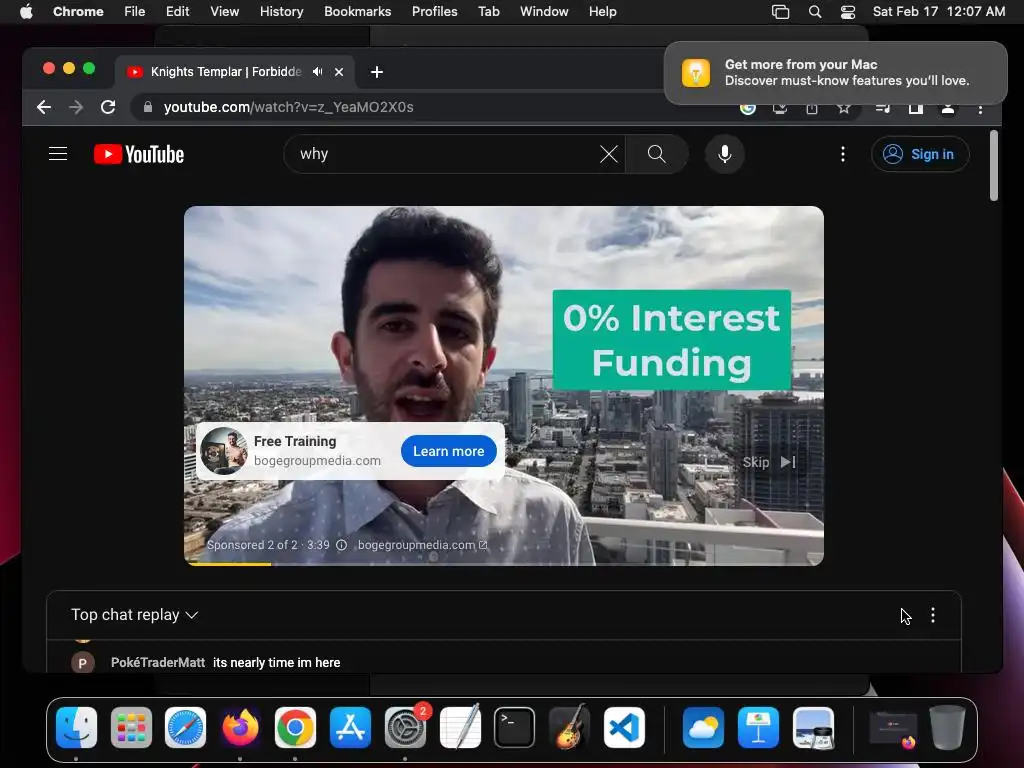Launch Safari from the Dock
Image resolution: width=1024 pixels, height=768 pixels.
point(185,727)
